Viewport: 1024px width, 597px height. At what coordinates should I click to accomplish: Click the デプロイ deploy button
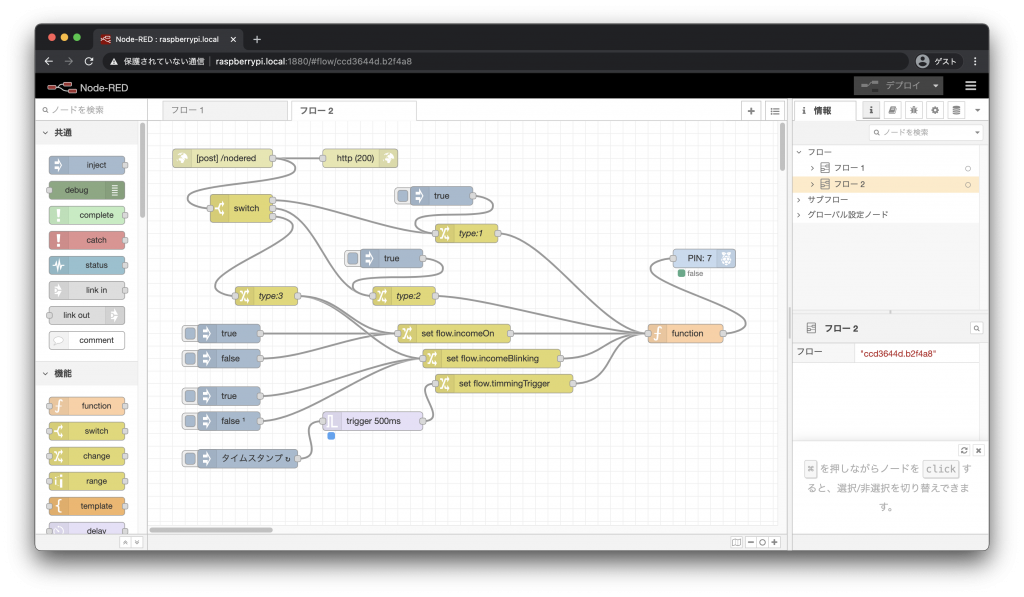pyautogui.click(x=891, y=86)
